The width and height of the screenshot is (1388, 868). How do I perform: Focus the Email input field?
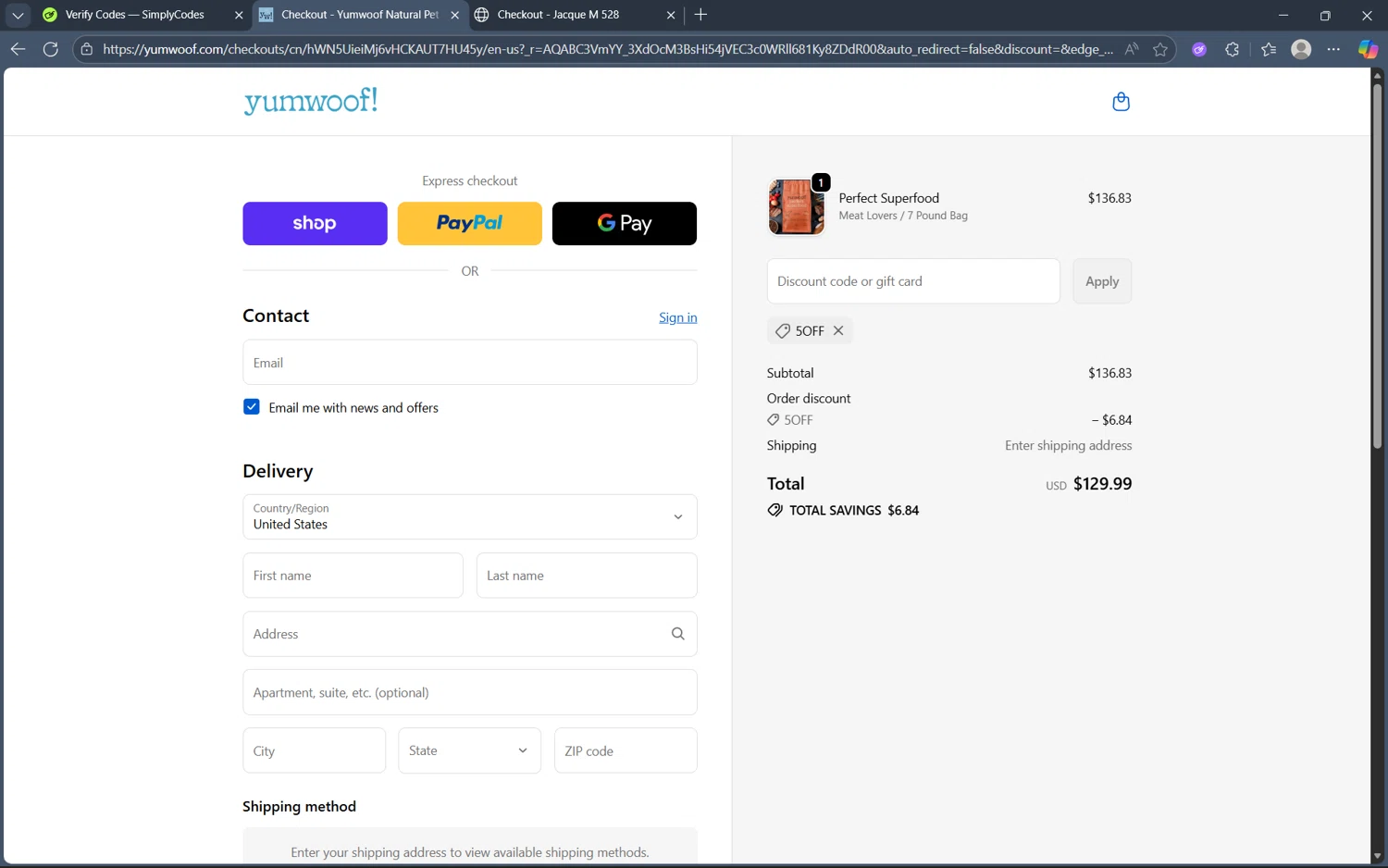[470, 363]
